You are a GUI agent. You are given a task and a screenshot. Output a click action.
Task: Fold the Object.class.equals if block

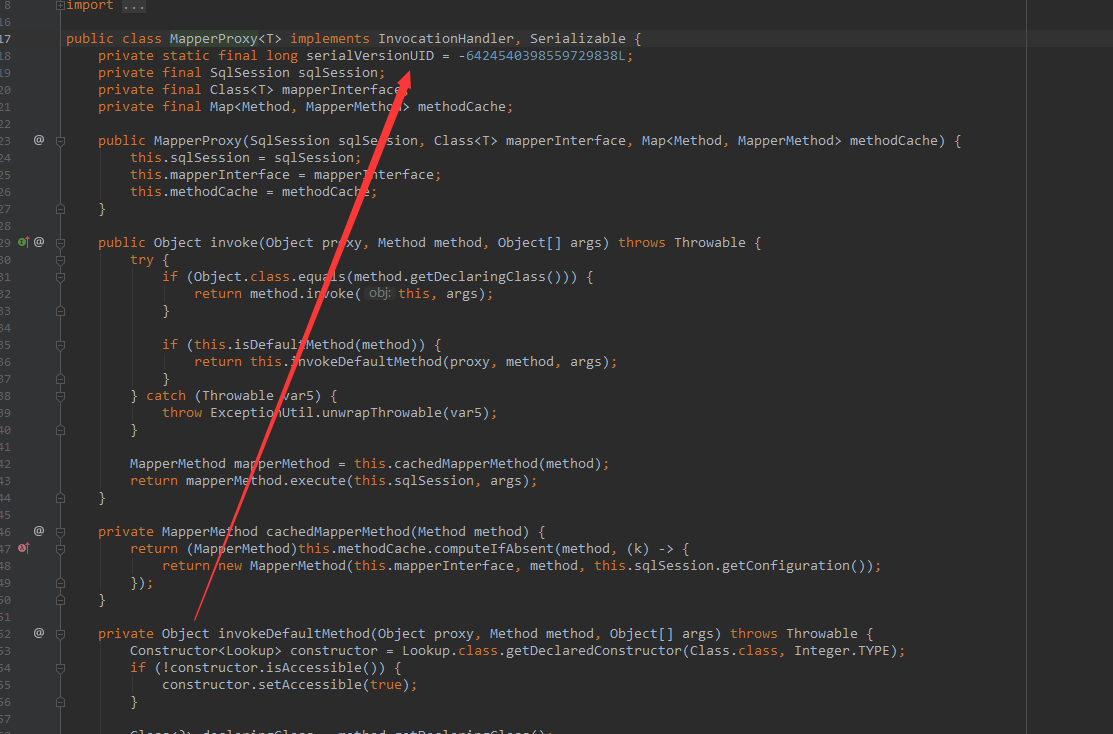[x=60, y=277]
